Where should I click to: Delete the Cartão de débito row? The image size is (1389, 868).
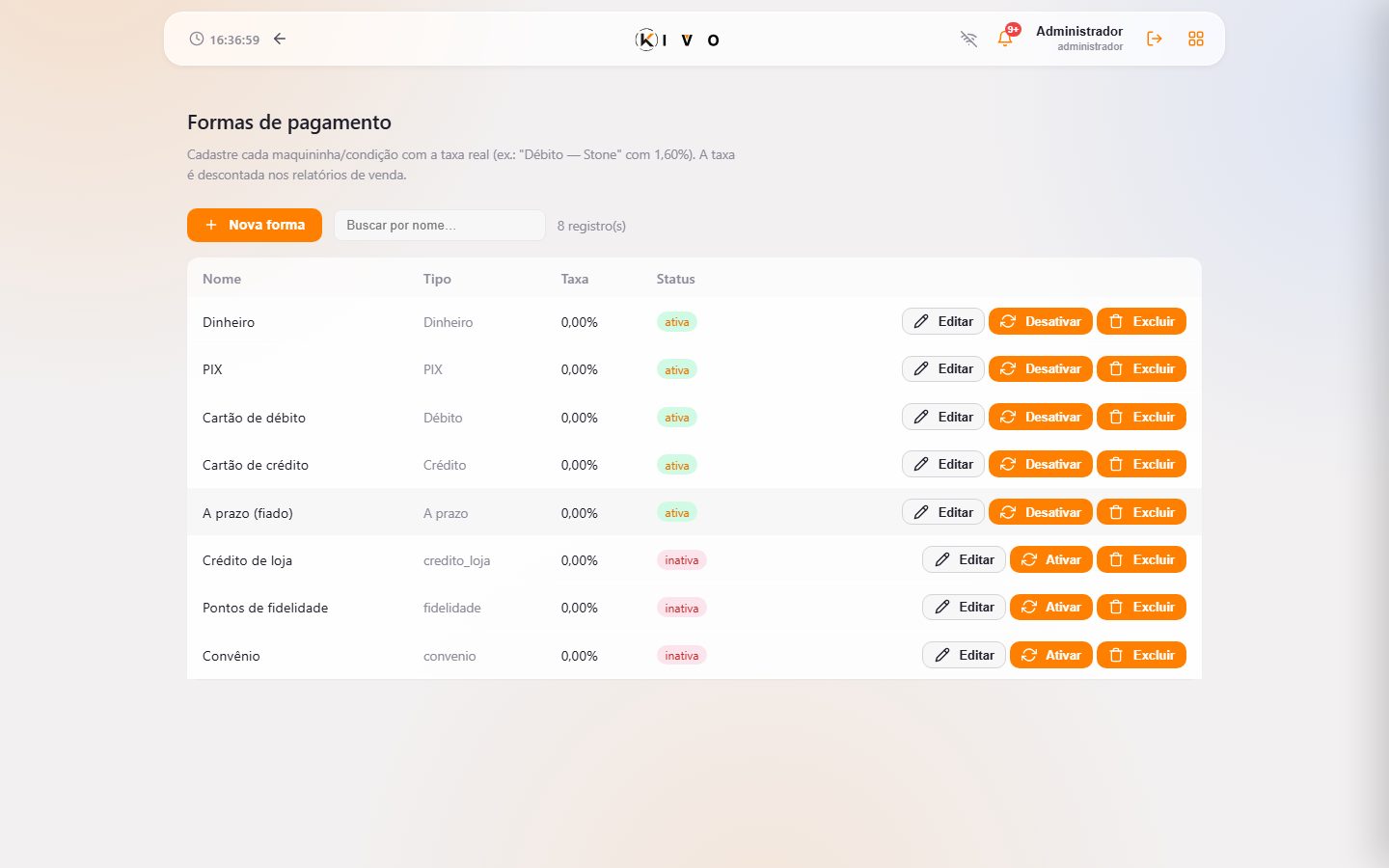1141,417
